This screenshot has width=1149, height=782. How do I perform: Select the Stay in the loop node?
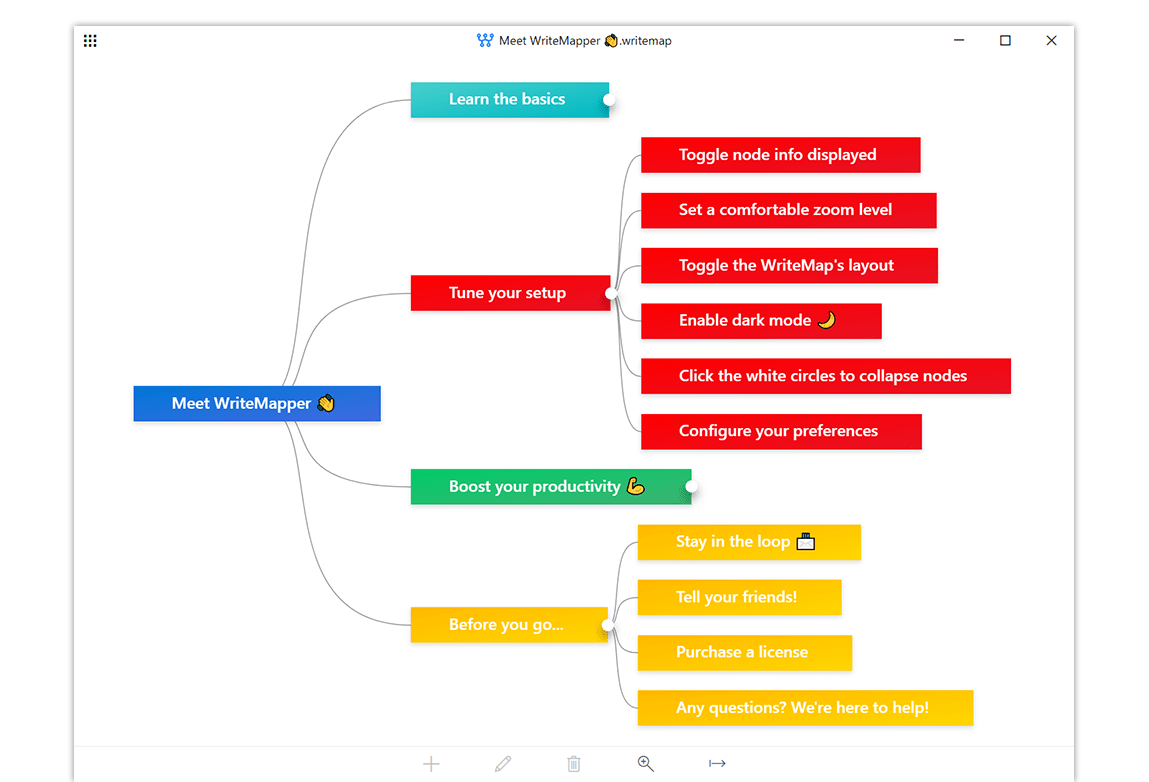click(749, 542)
